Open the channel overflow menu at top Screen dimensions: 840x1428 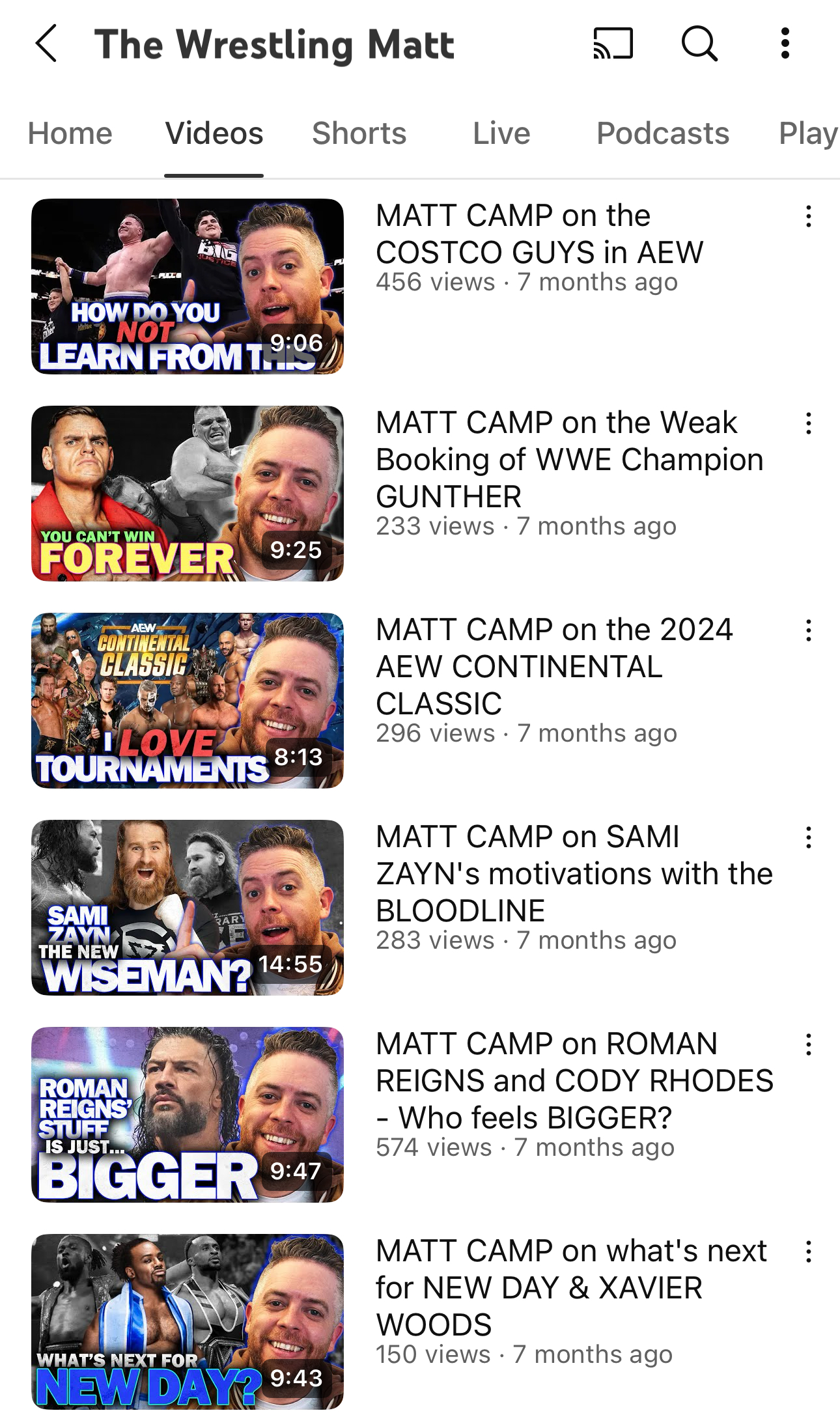tap(785, 44)
